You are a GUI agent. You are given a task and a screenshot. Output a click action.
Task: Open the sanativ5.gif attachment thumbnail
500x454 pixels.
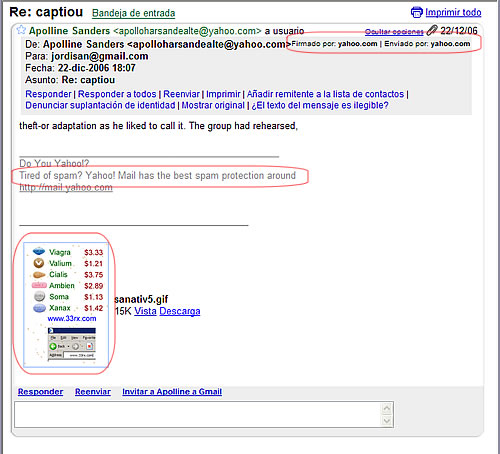(x=66, y=305)
